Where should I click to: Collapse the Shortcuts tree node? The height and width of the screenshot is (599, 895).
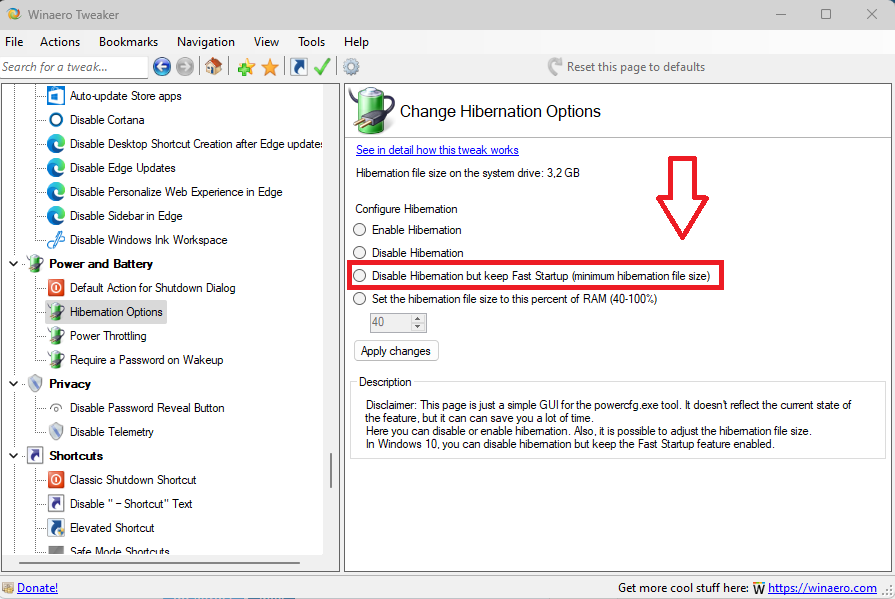coord(14,456)
